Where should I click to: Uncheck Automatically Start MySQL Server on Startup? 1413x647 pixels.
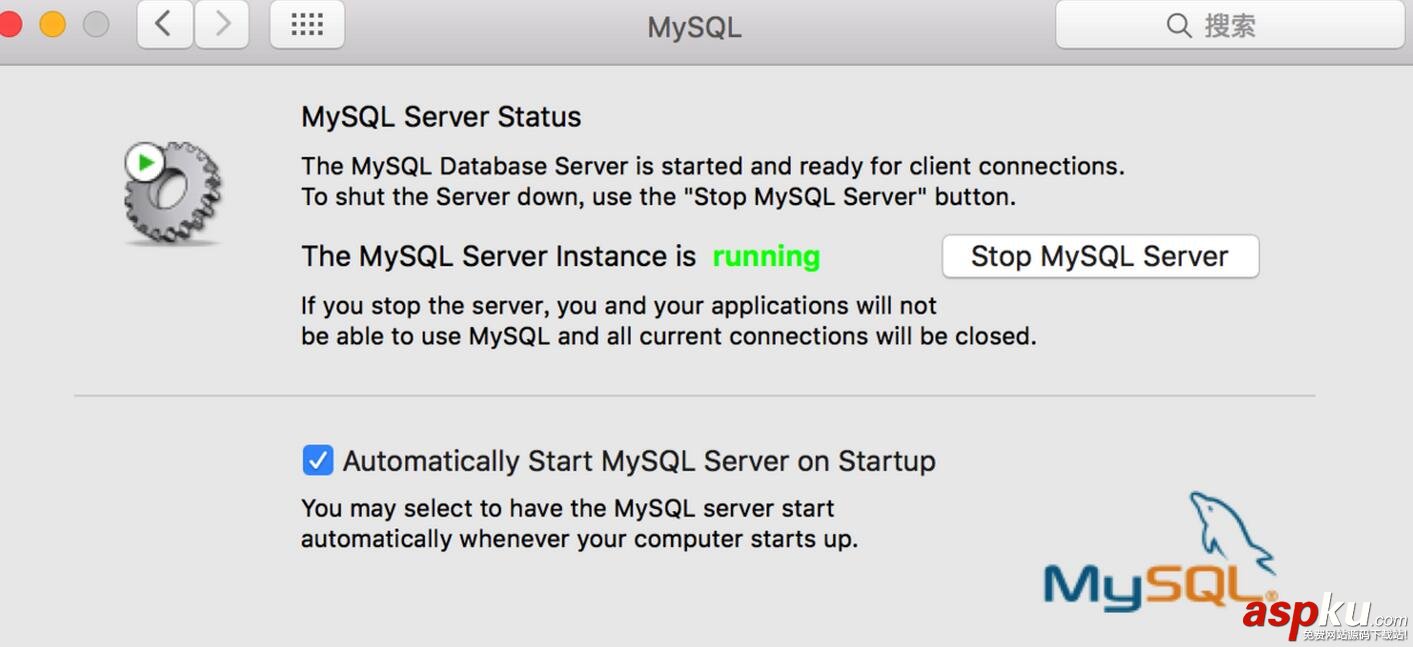(x=318, y=460)
